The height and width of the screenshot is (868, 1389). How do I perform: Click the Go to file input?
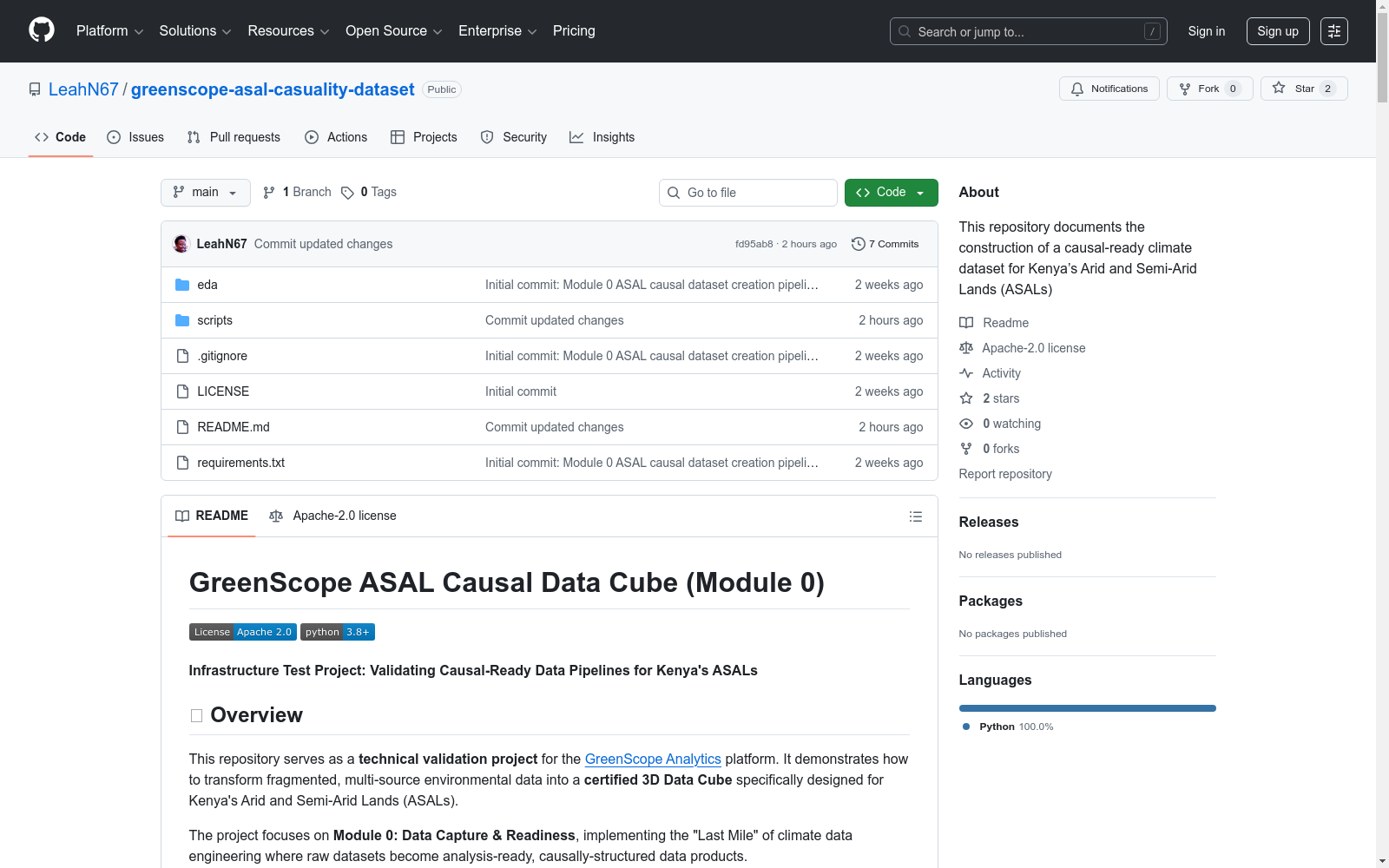(x=748, y=193)
